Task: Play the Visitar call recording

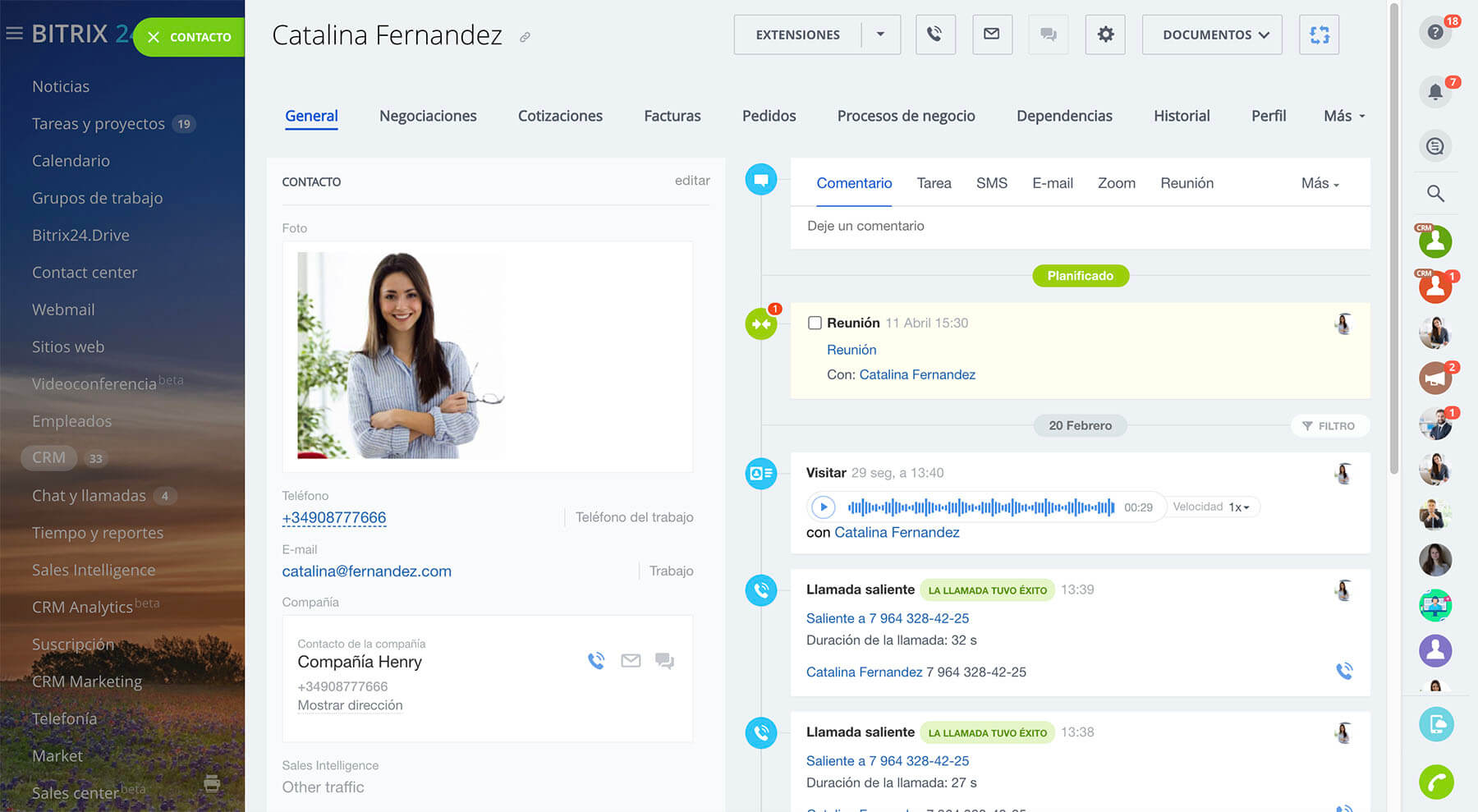Action: (x=823, y=507)
